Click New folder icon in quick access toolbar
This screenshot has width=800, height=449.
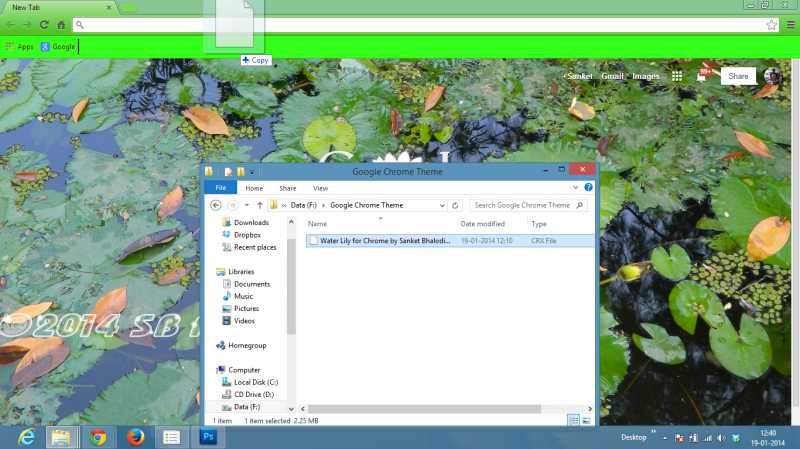click(x=241, y=172)
